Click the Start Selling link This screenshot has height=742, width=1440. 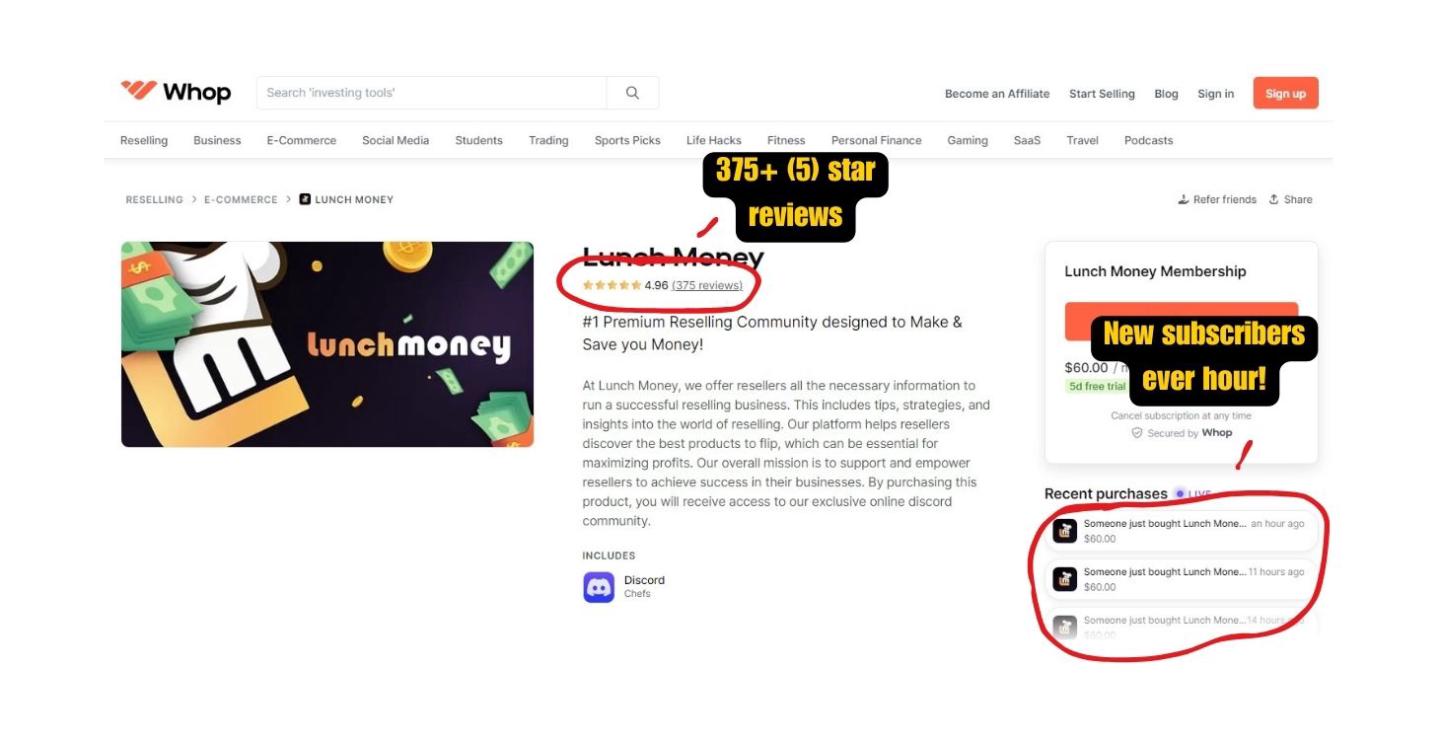(x=1102, y=94)
